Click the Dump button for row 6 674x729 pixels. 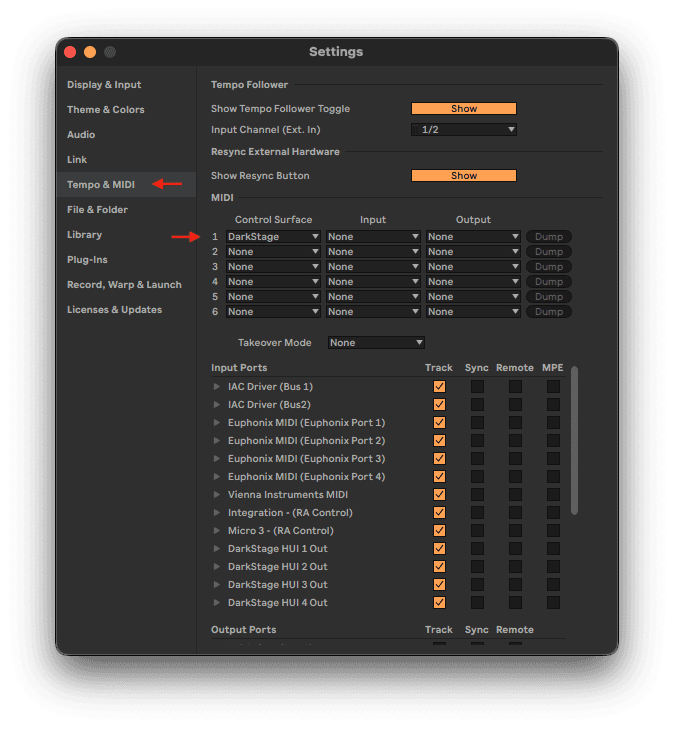[548, 311]
